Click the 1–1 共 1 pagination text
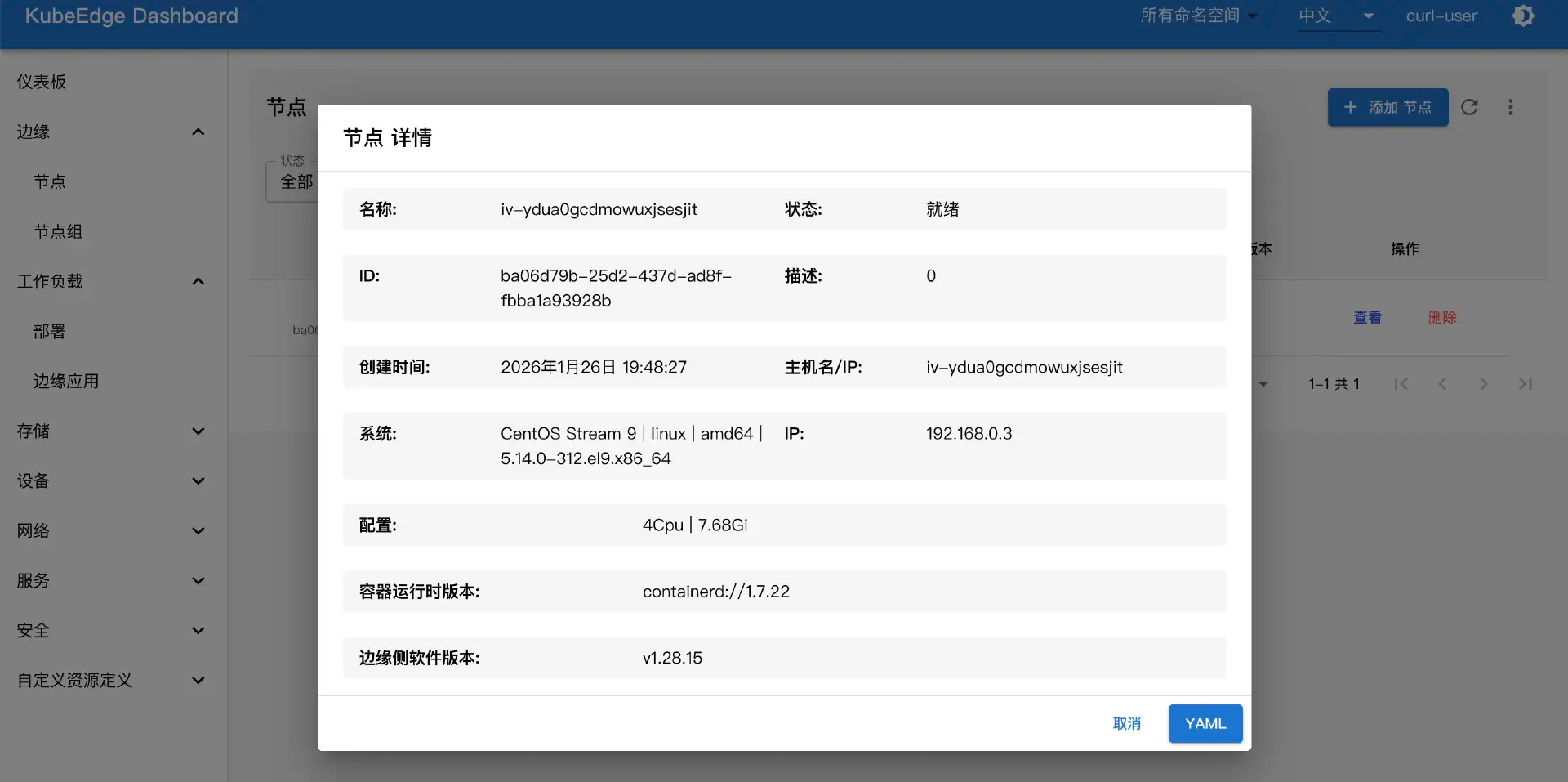The image size is (1568, 782). pyautogui.click(x=1334, y=384)
